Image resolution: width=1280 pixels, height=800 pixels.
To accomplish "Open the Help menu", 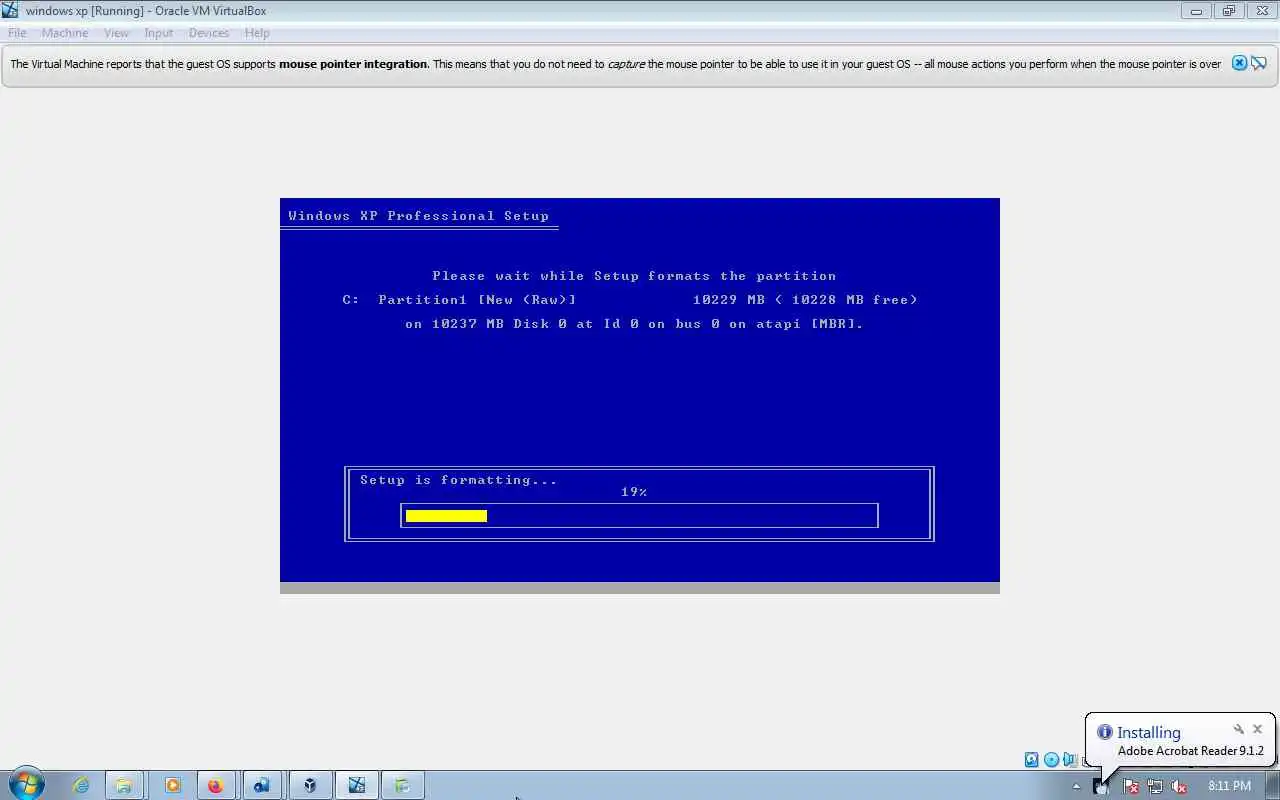I will [257, 33].
